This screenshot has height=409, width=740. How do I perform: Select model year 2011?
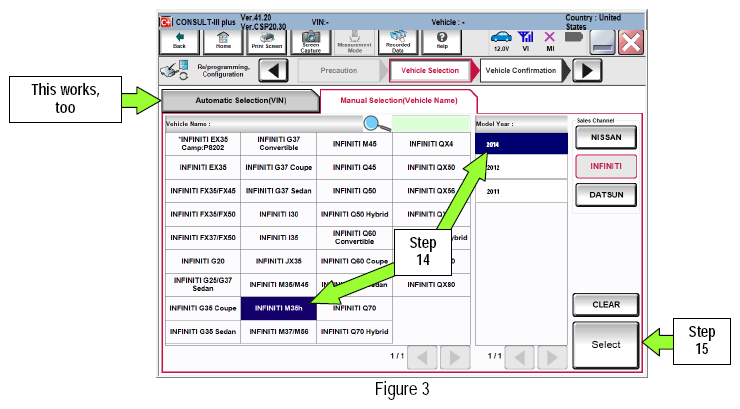[x=521, y=192]
